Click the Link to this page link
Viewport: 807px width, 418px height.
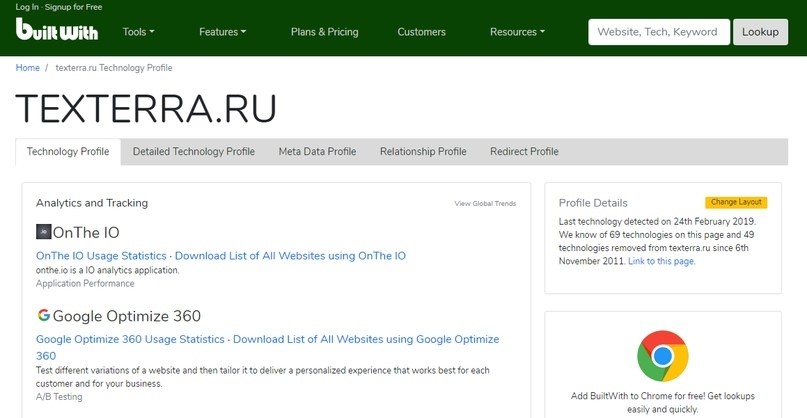tap(660, 261)
